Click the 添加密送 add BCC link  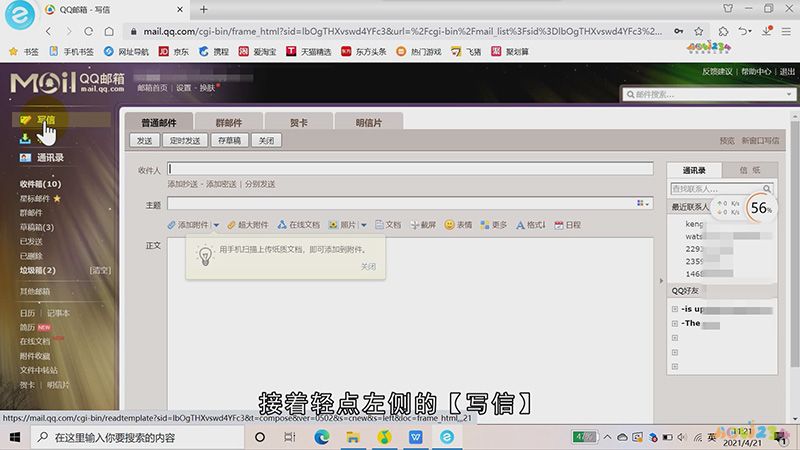(x=221, y=184)
